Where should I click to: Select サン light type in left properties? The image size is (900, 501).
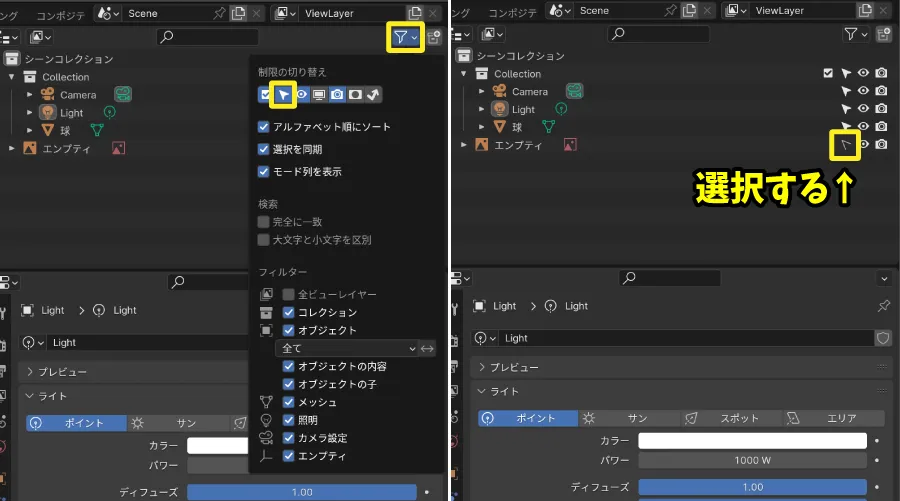coord(178,423)
